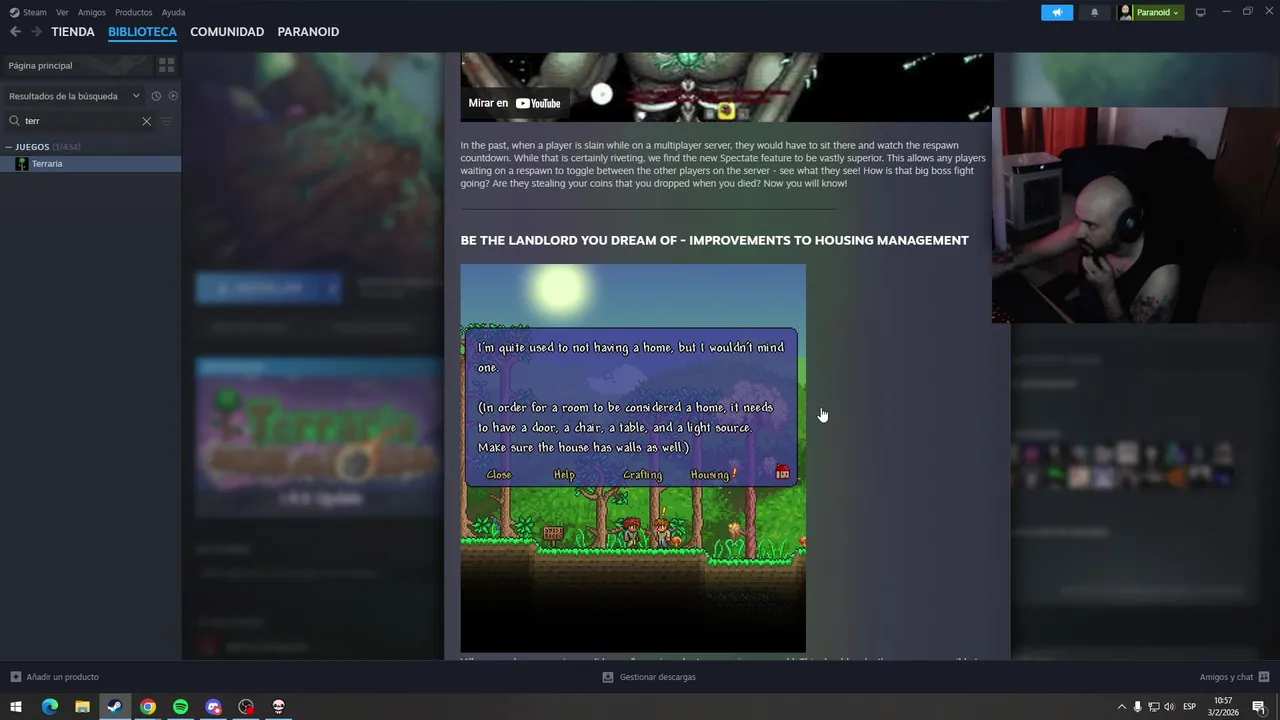This screenshot has width=1280, height=720.
Task: Open the clock showing 10:57
Action: [1223, 706]
